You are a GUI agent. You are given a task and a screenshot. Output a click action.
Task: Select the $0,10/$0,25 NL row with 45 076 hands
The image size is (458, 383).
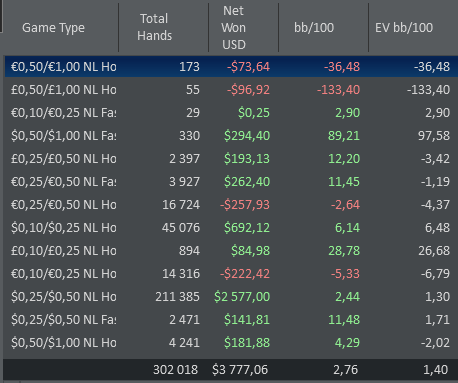231,228
